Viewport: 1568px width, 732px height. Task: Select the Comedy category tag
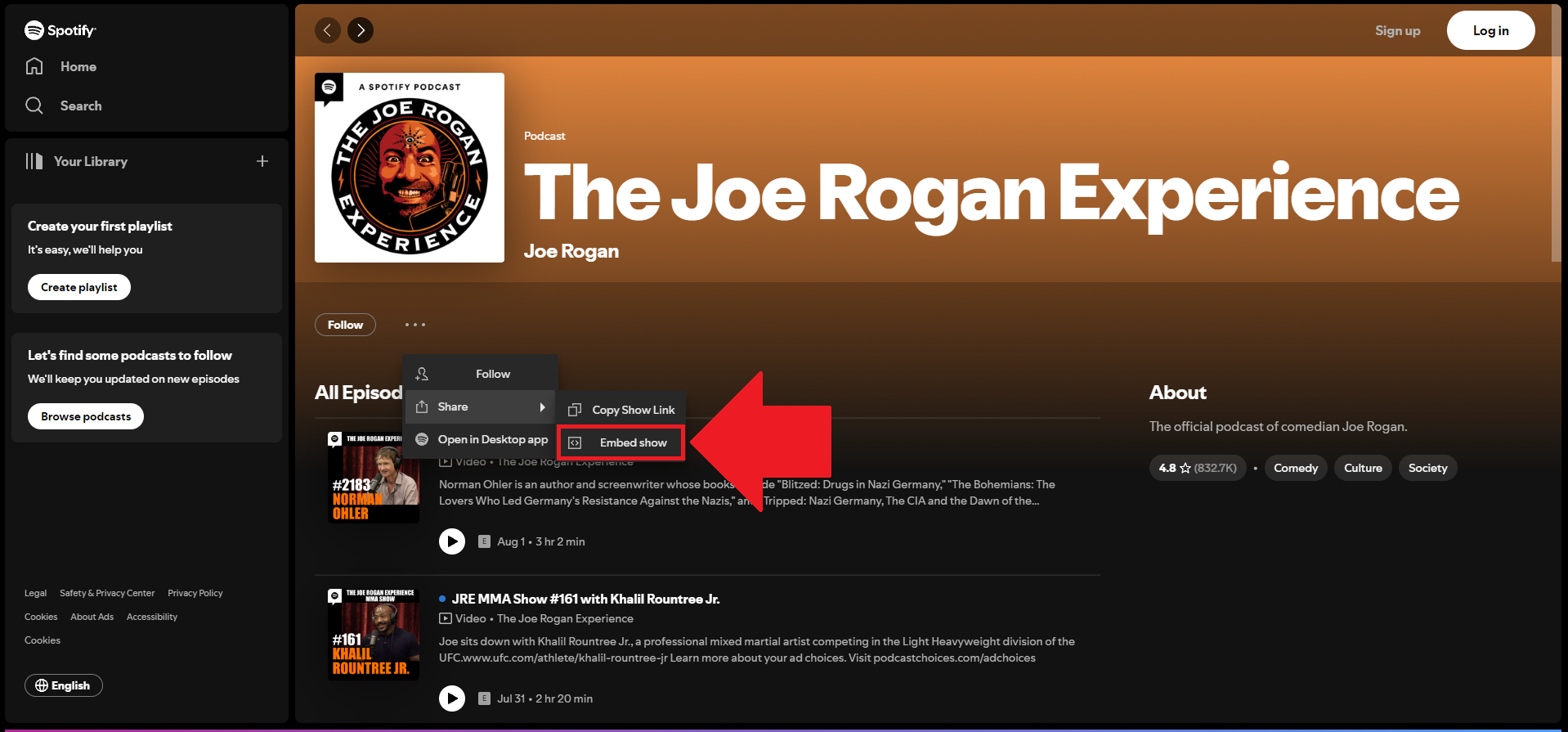pyautogui.click(x=1296, y=468)
